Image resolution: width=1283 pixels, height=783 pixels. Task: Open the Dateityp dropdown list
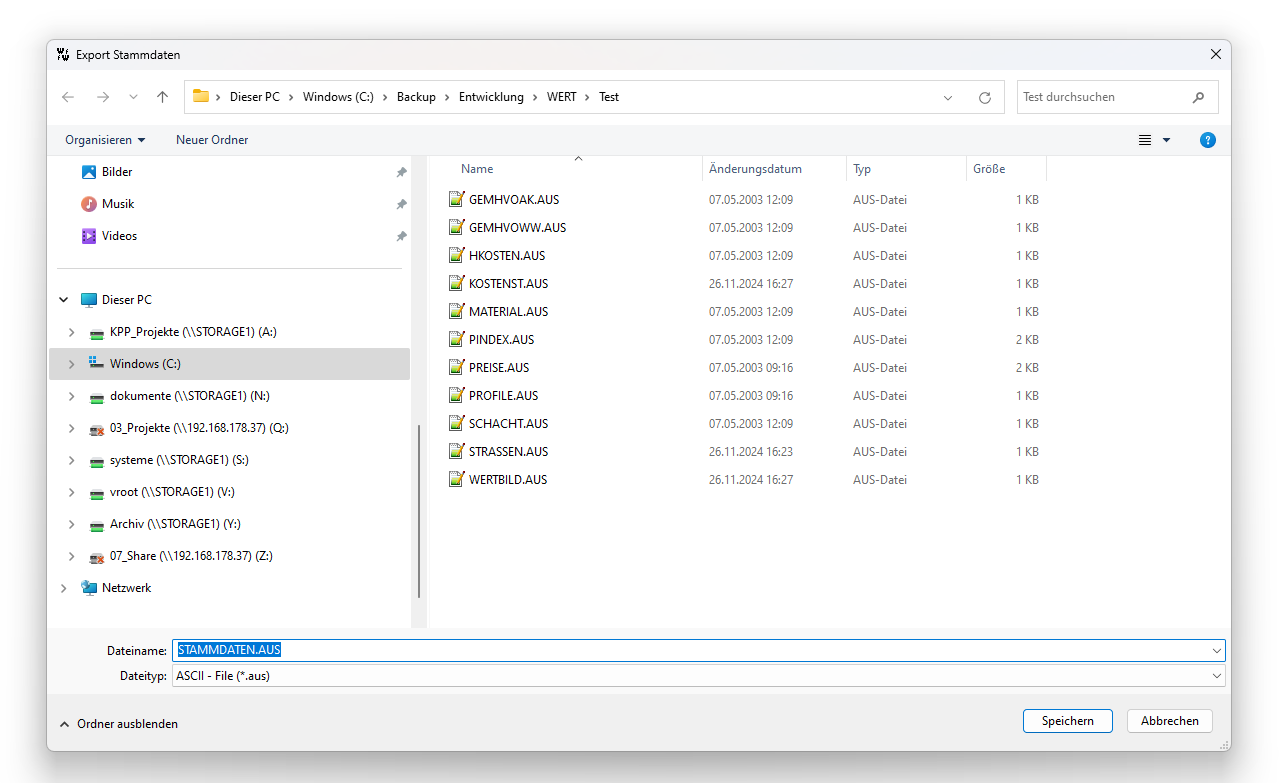(x=1216, y=676)
